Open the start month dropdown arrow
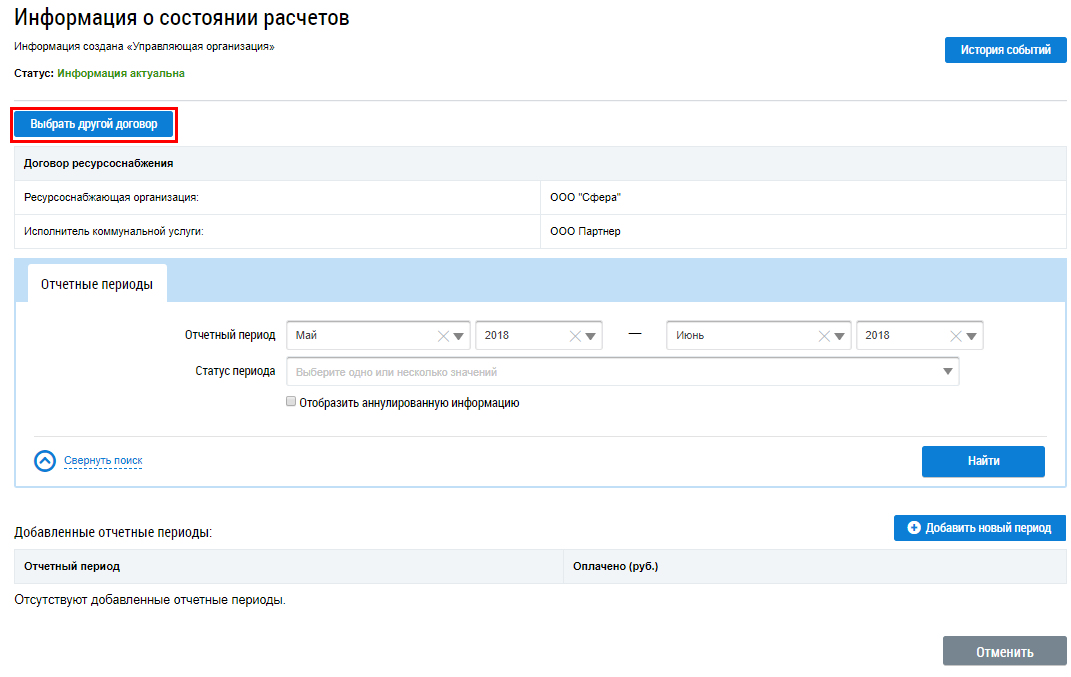The image size is (1071, 677). click(x=459, y=336)
